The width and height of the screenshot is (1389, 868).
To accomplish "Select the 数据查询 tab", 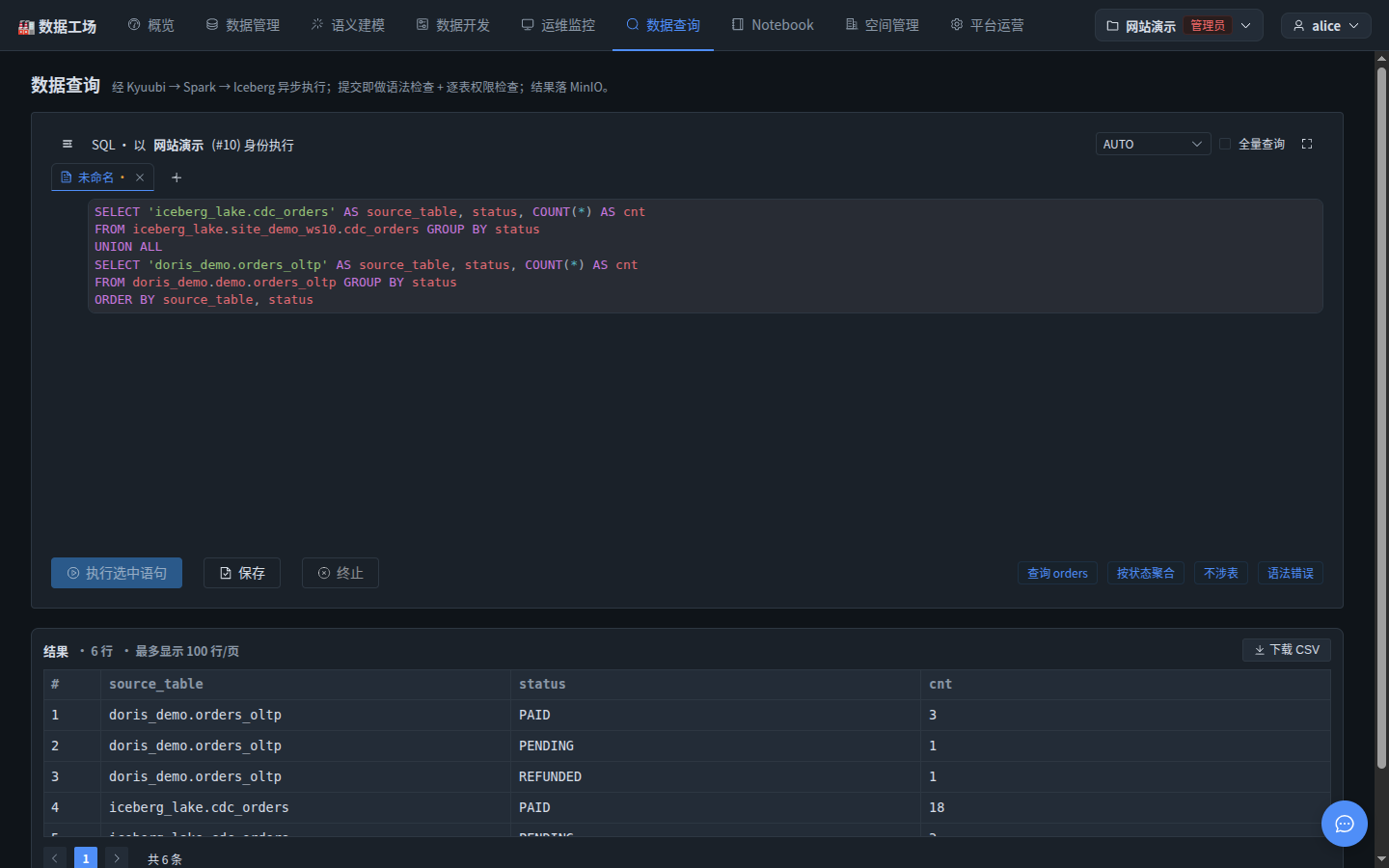I will tap(664, 25).
